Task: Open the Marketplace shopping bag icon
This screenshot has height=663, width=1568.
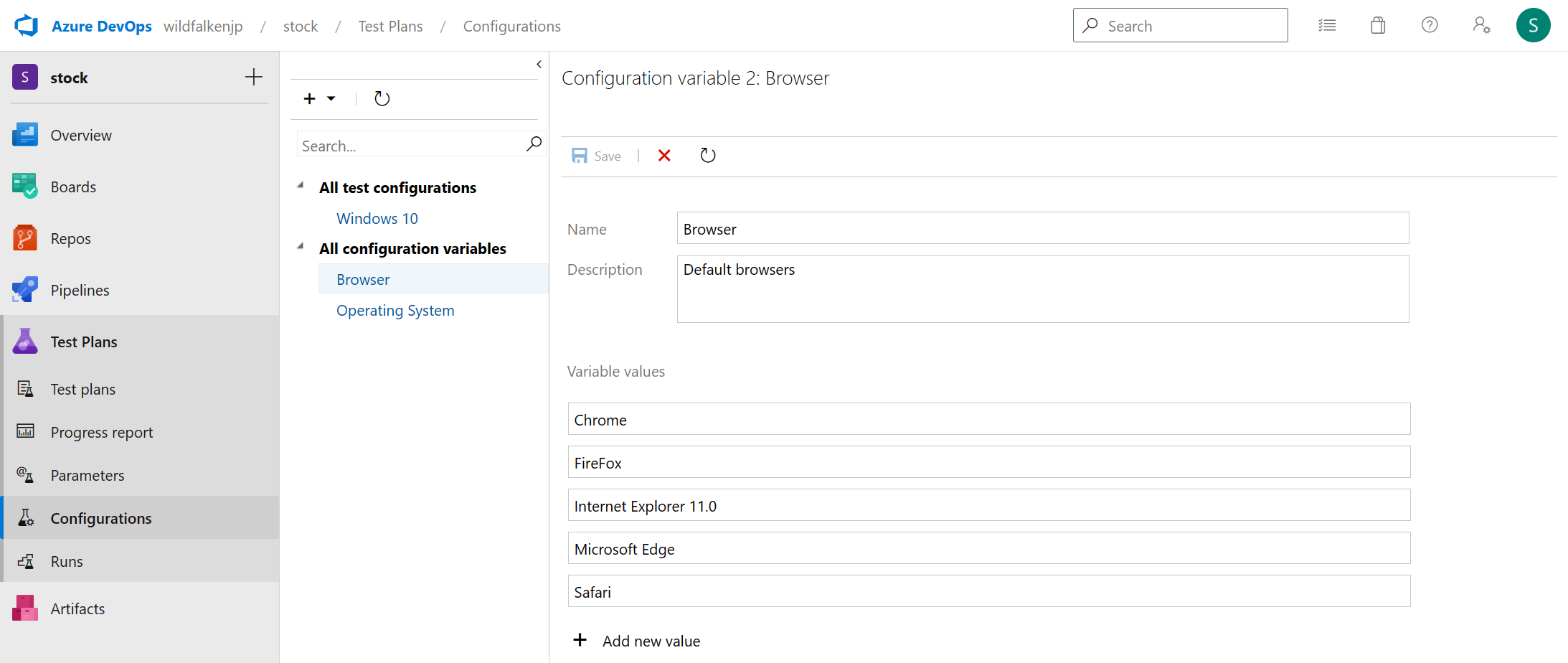Action: (1378, 26)
